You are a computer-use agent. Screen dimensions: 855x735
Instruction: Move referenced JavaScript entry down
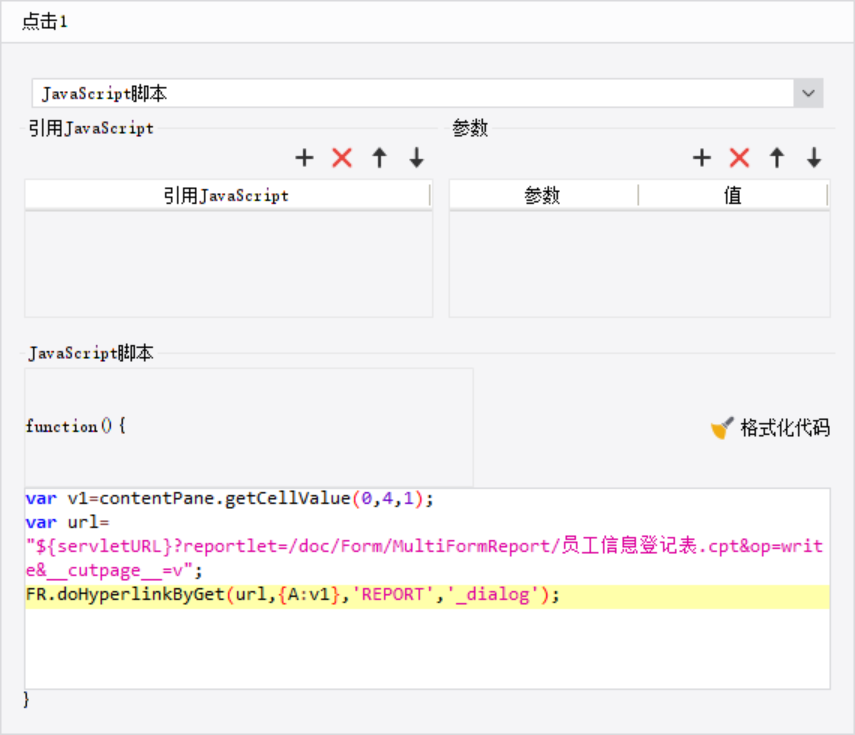pos(416,157)
